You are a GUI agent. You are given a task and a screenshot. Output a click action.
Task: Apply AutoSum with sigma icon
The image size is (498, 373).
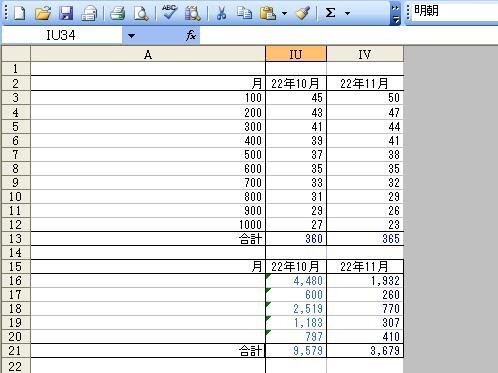[x=330, y=13]
